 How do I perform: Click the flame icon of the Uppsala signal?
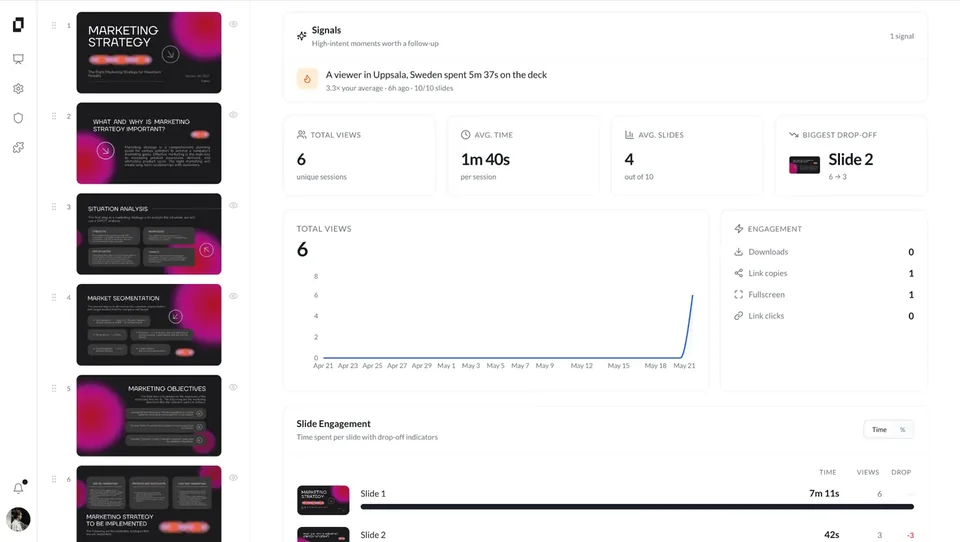307,79
